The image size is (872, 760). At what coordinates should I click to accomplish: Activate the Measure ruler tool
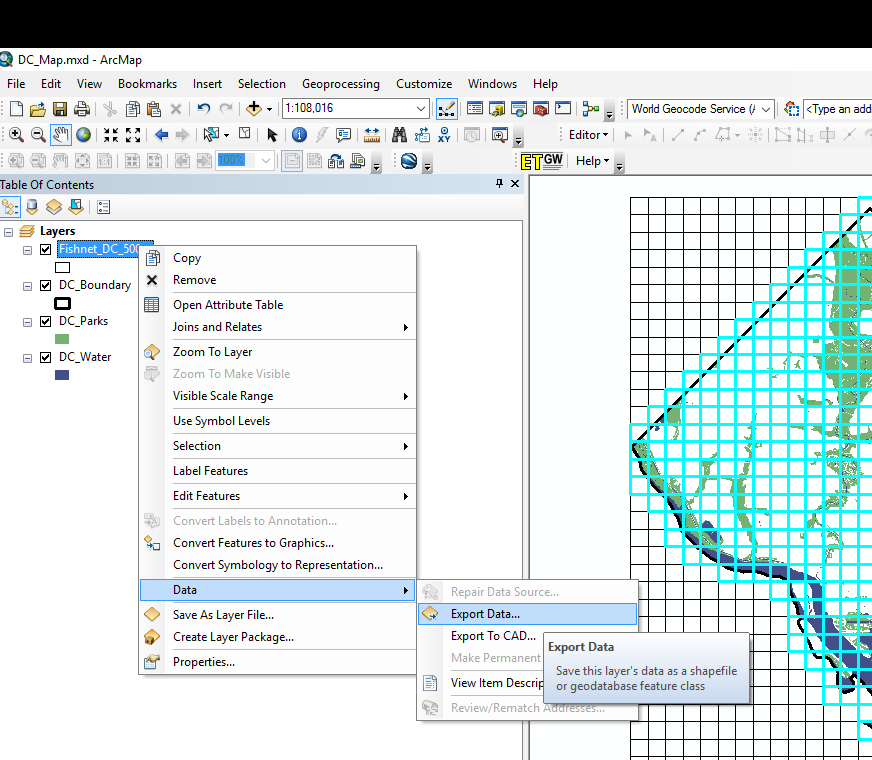(371, 134)
